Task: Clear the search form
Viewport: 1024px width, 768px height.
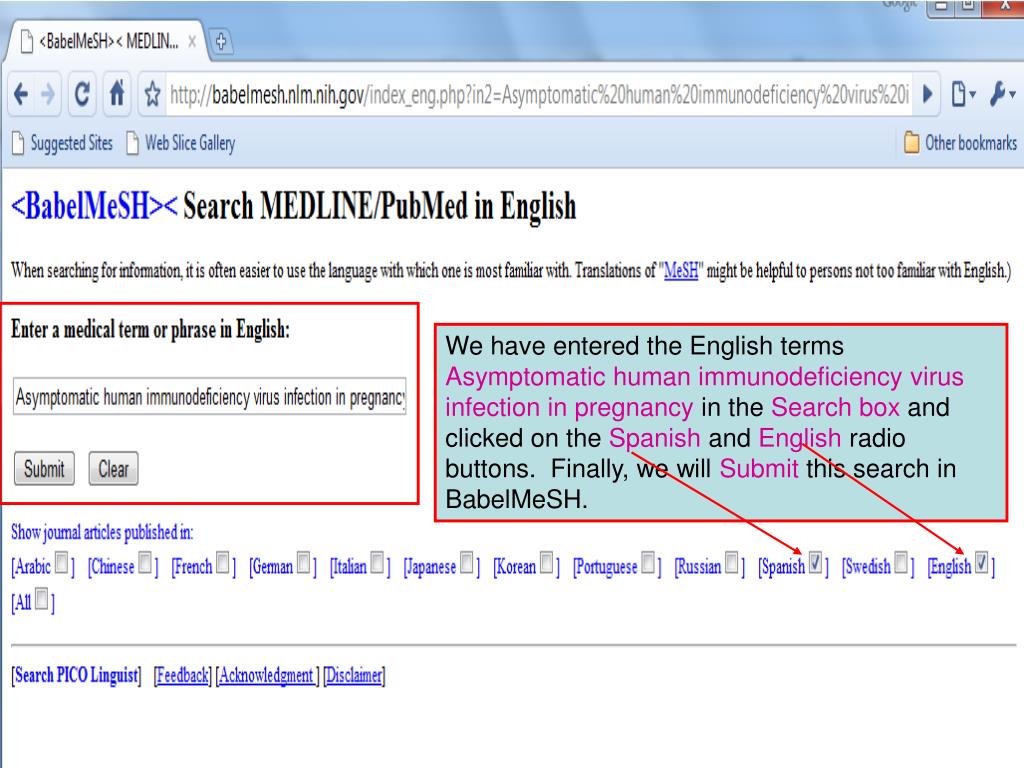Action: click(x=114, y=469)
